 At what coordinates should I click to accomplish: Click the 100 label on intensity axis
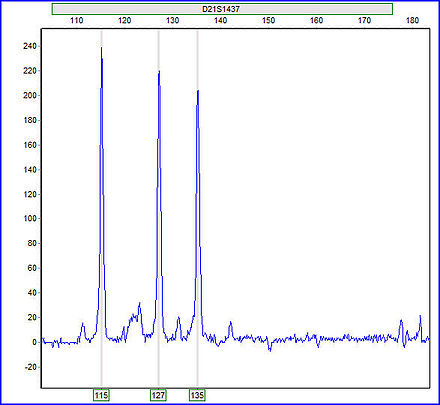click(30, 219)
